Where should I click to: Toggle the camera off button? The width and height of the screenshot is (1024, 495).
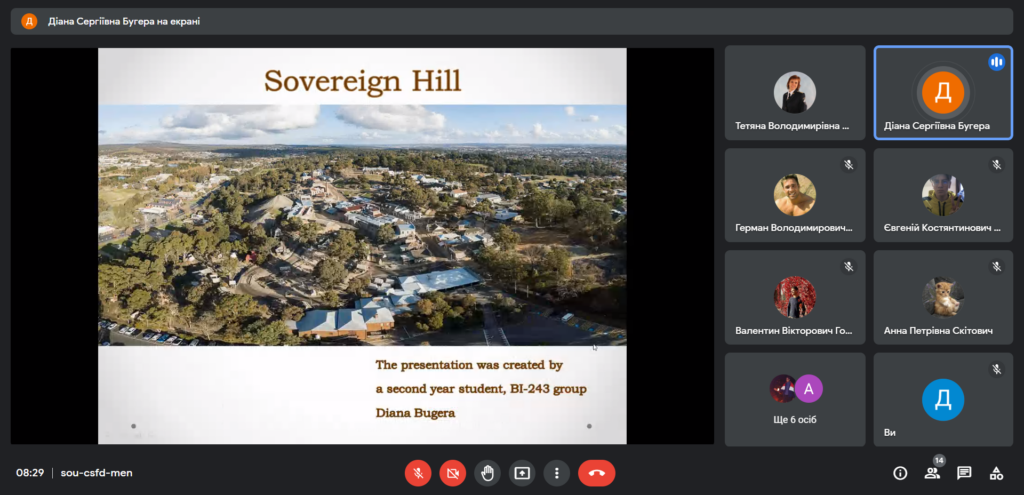pos(453,473)
